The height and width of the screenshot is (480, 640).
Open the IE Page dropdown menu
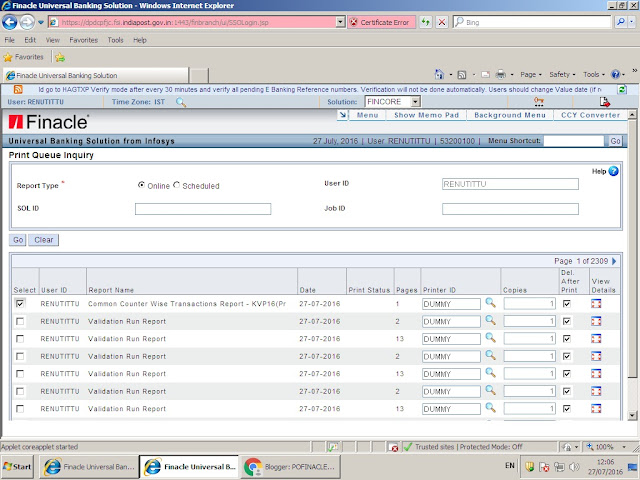click(x=531, y=74)
